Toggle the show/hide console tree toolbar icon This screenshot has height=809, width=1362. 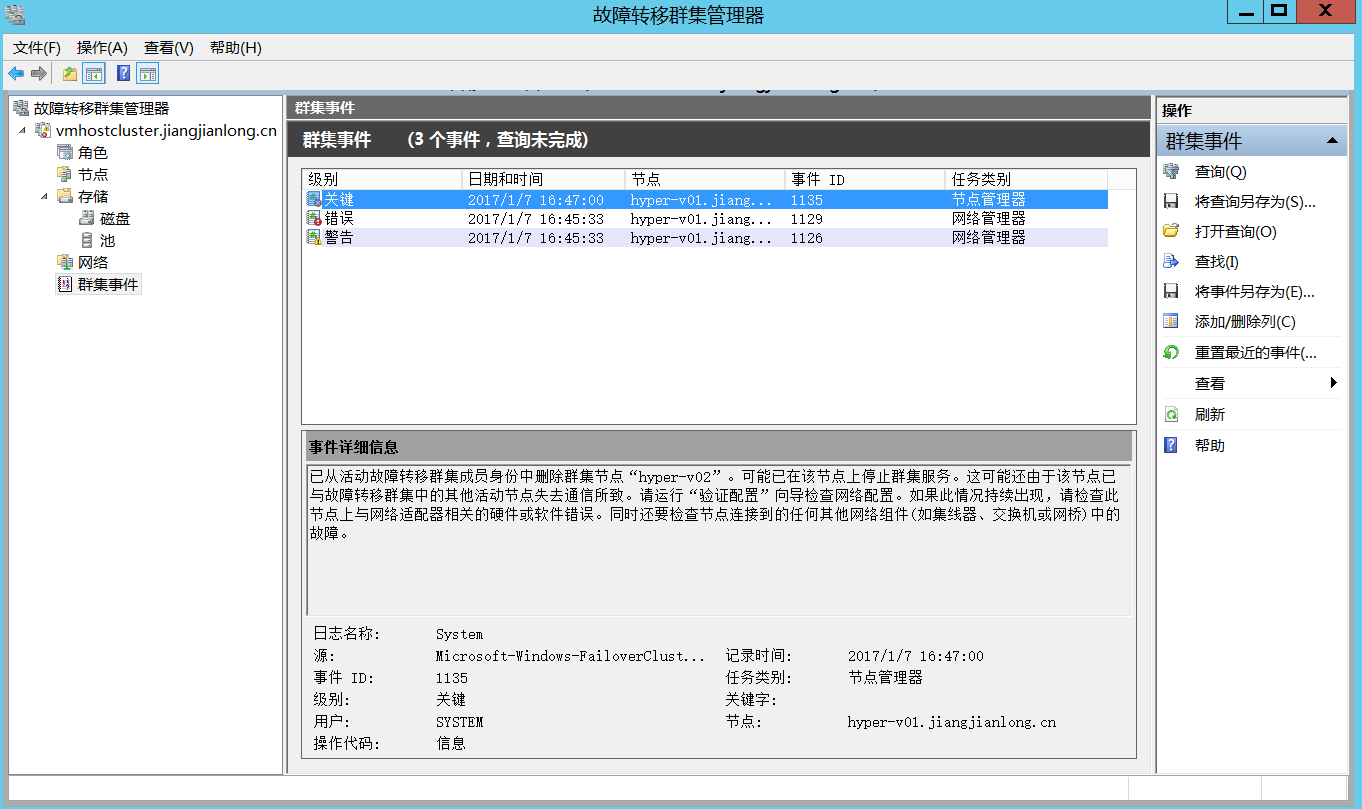pos(94,73)
